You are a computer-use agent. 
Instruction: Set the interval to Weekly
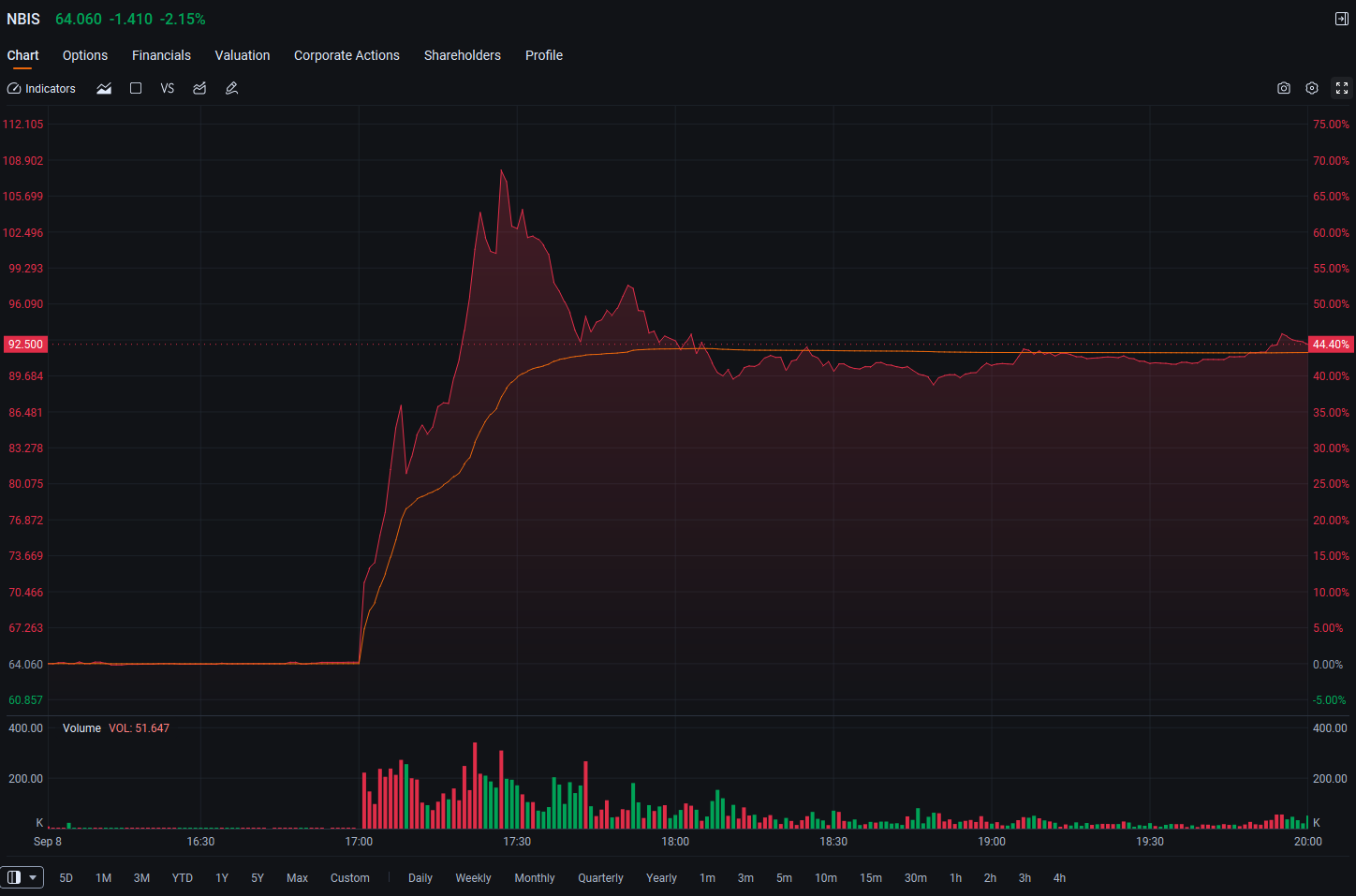coord(473,878)
